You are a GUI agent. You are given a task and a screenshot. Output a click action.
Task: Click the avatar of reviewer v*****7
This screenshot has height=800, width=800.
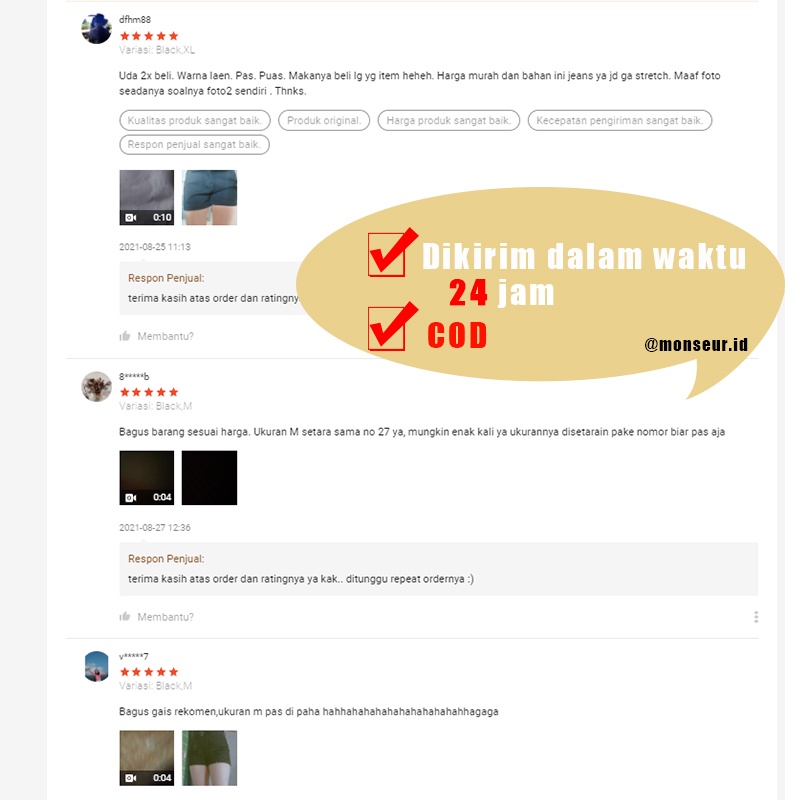tap(96, 666)
